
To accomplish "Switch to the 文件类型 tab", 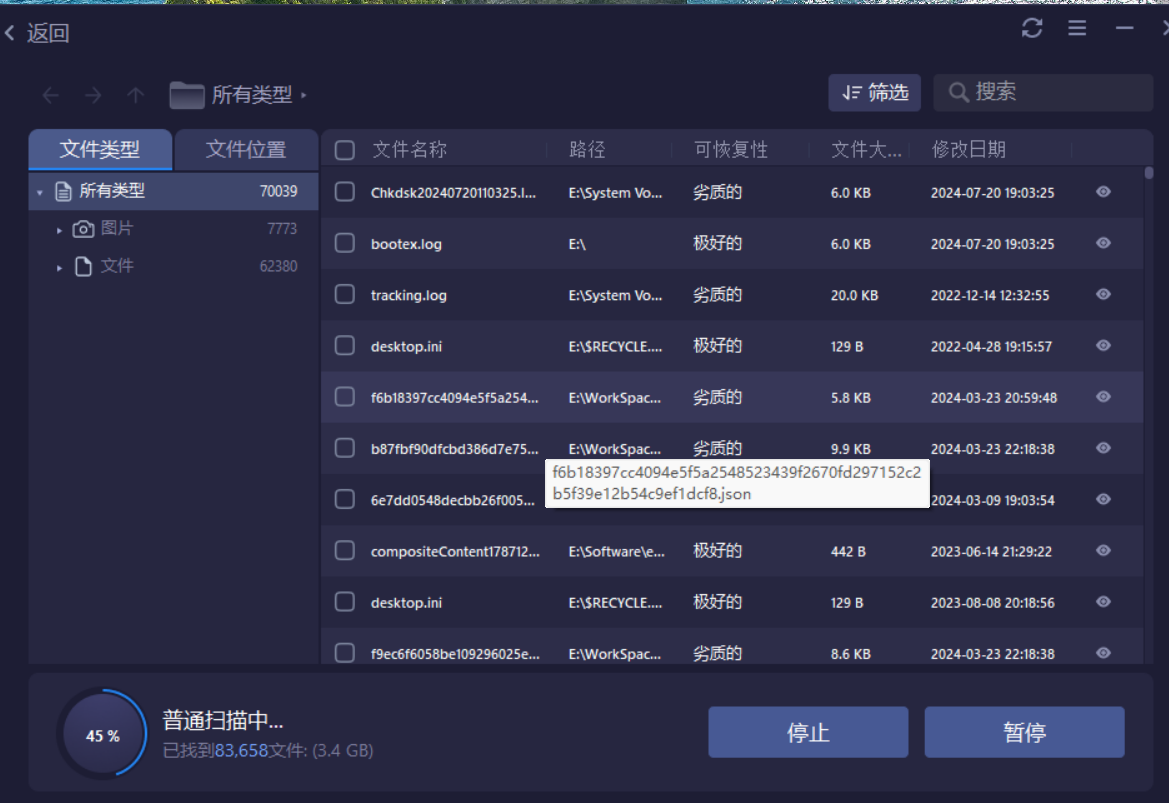I will coord(100,149).
